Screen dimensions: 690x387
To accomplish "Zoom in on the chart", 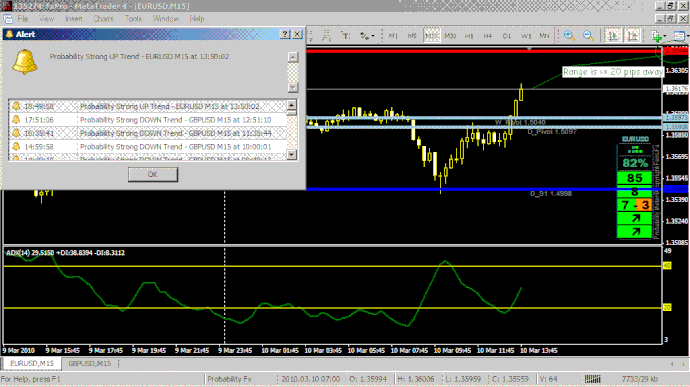I will point(569,36).
